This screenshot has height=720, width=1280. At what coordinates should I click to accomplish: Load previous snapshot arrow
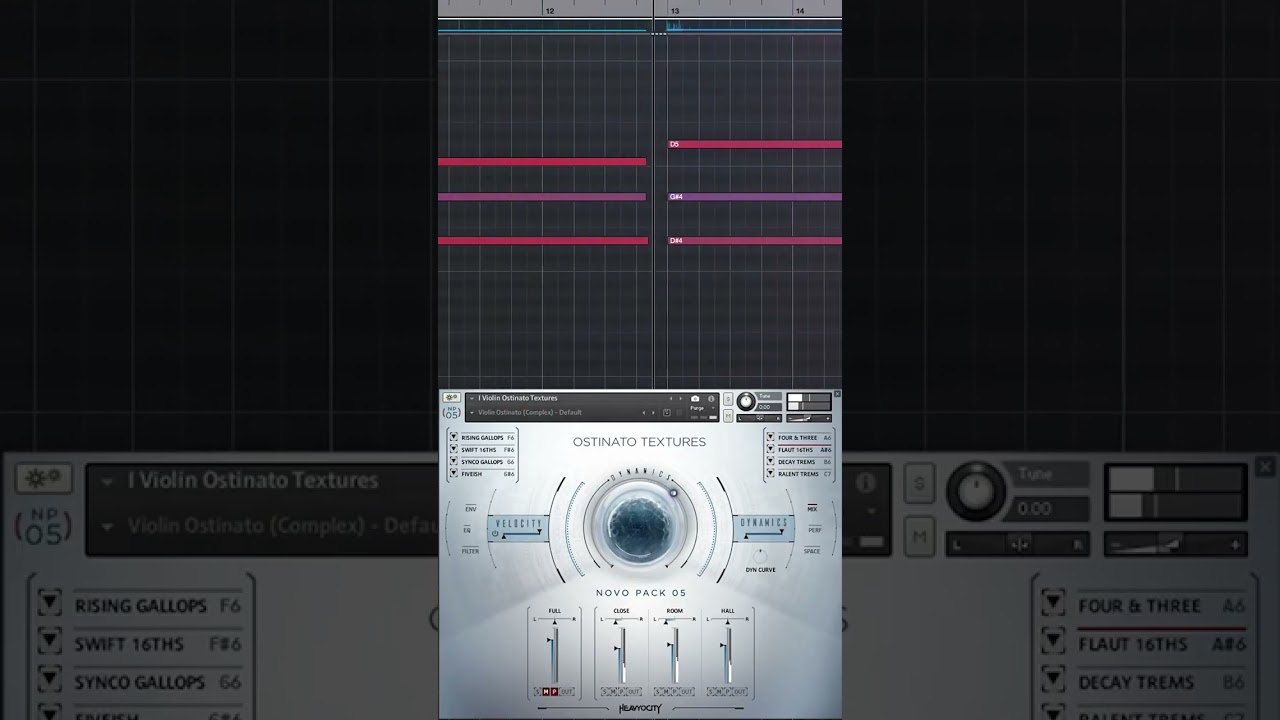click(644, 412)
